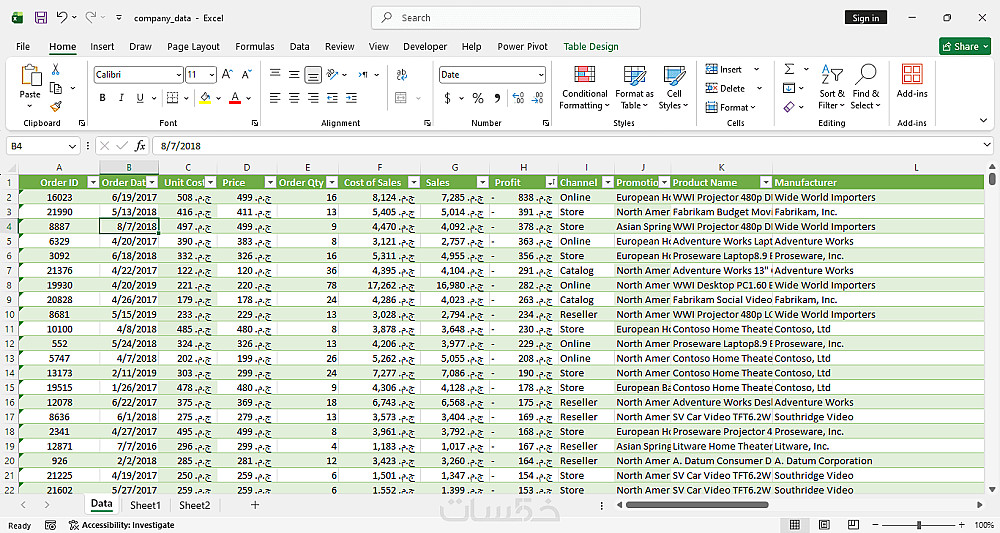
Task: Click the Undo arrow icon
Action: (x=62, y=18)
